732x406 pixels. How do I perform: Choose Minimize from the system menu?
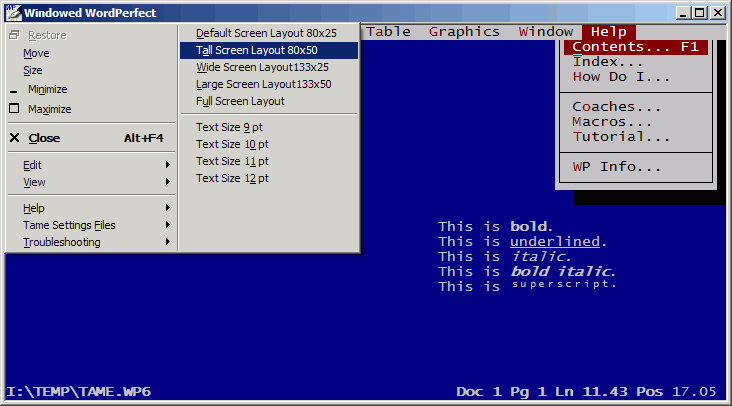tap(48, 89)
